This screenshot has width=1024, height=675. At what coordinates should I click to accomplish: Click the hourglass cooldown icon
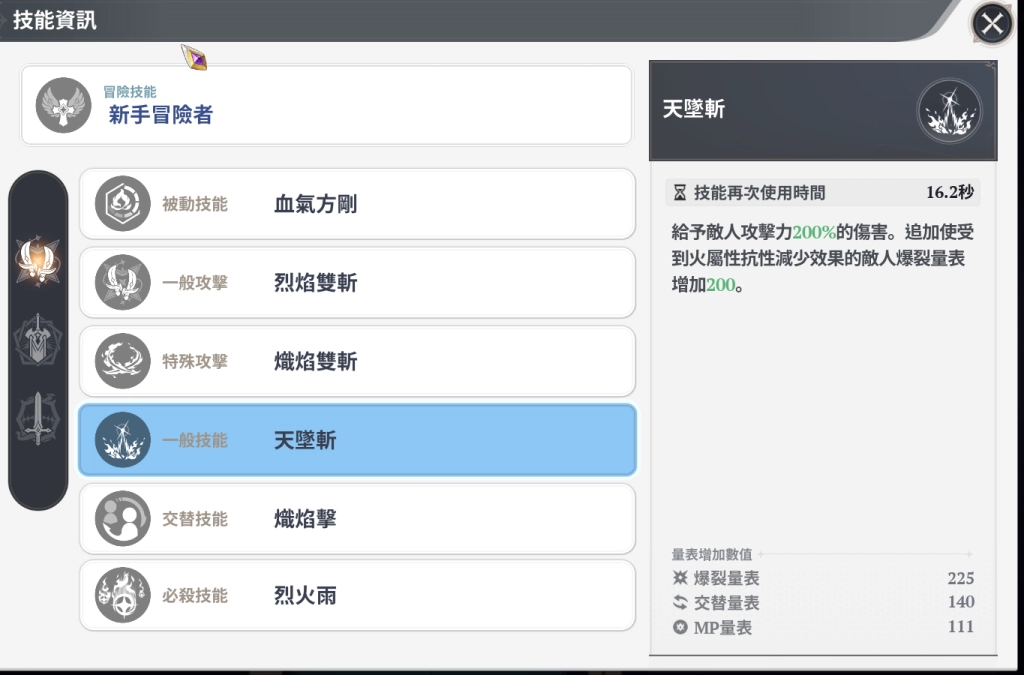click(680, 193)
